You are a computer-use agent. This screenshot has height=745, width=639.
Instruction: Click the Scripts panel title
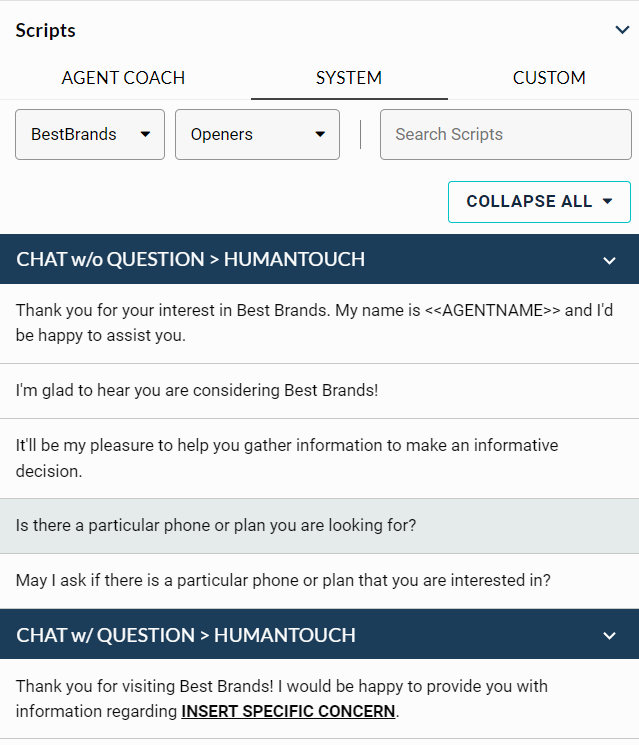[46, 30]
